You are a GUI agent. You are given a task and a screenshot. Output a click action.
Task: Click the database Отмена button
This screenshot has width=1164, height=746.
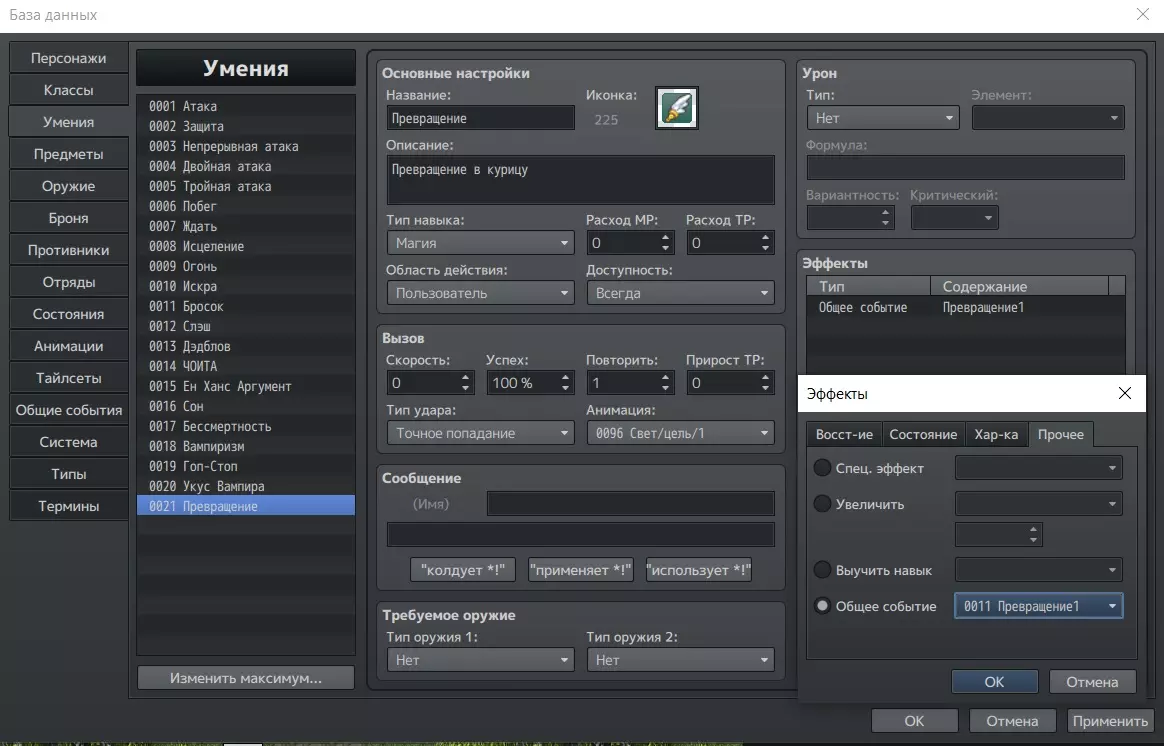(1012, 721)
